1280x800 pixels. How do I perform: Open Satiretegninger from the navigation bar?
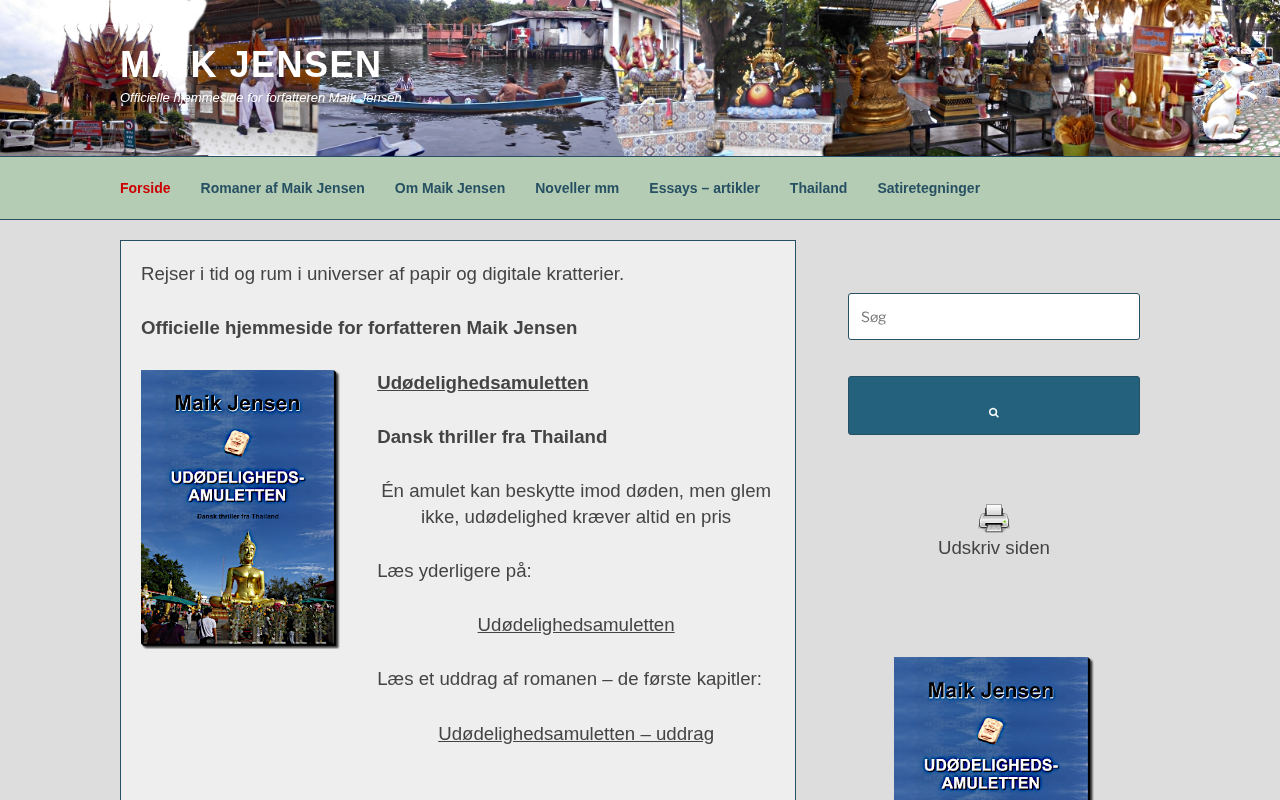click(929, 188)
